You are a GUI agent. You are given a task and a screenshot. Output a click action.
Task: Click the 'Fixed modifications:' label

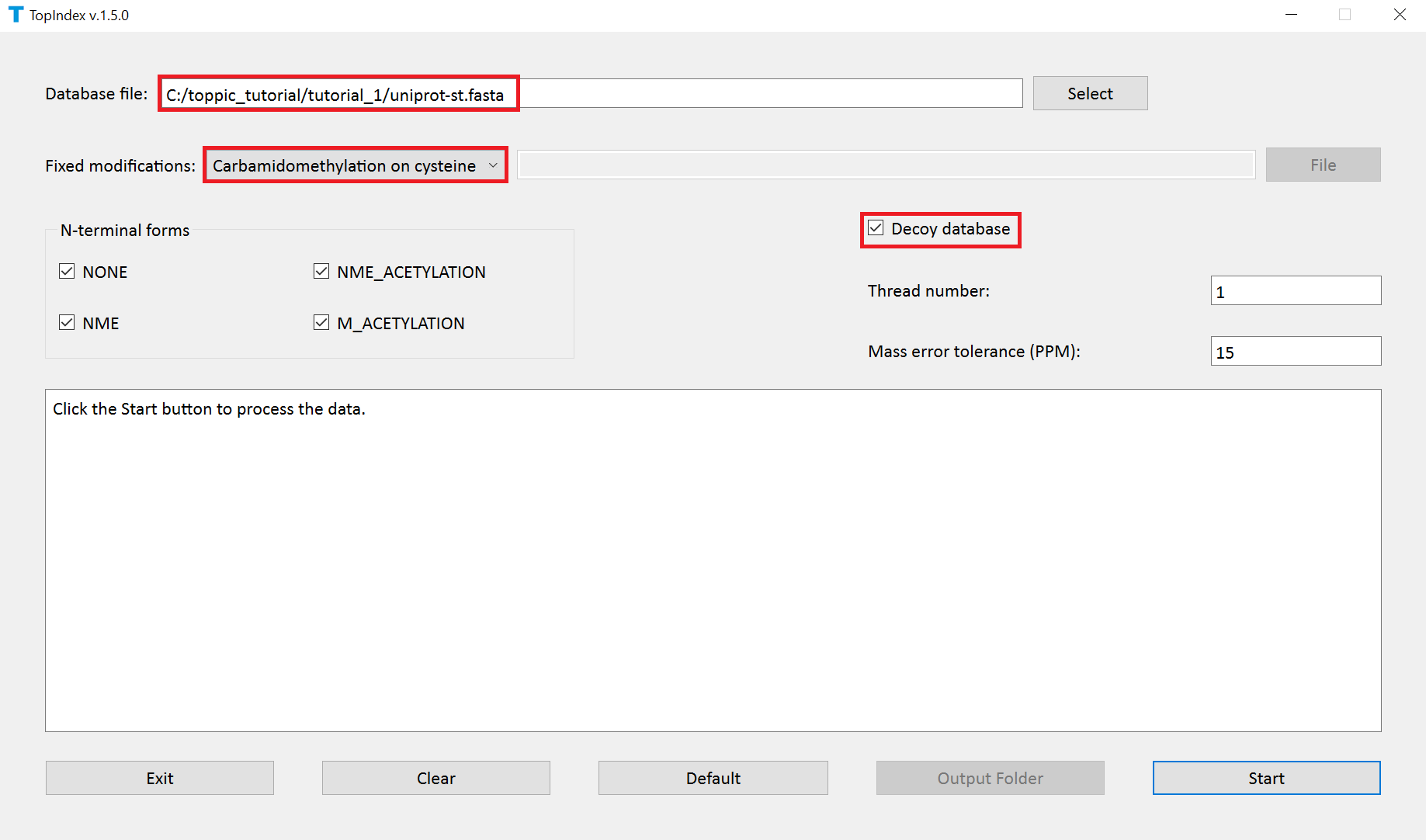pos(120,166)
